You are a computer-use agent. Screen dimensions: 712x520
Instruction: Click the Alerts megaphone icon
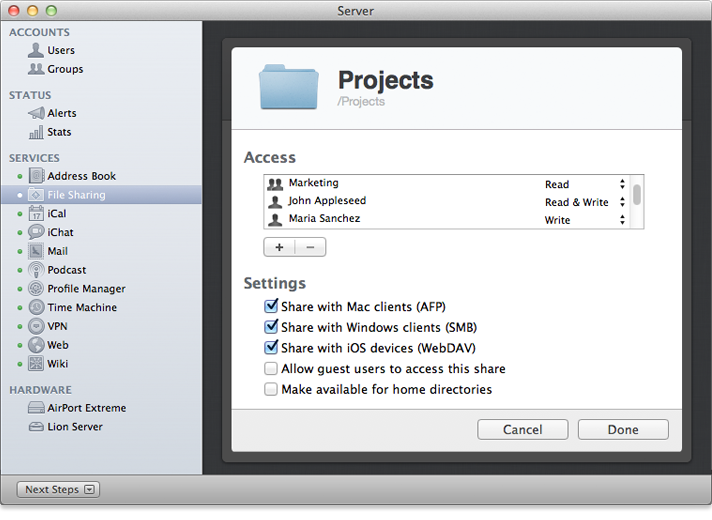(x=36, y=113)
